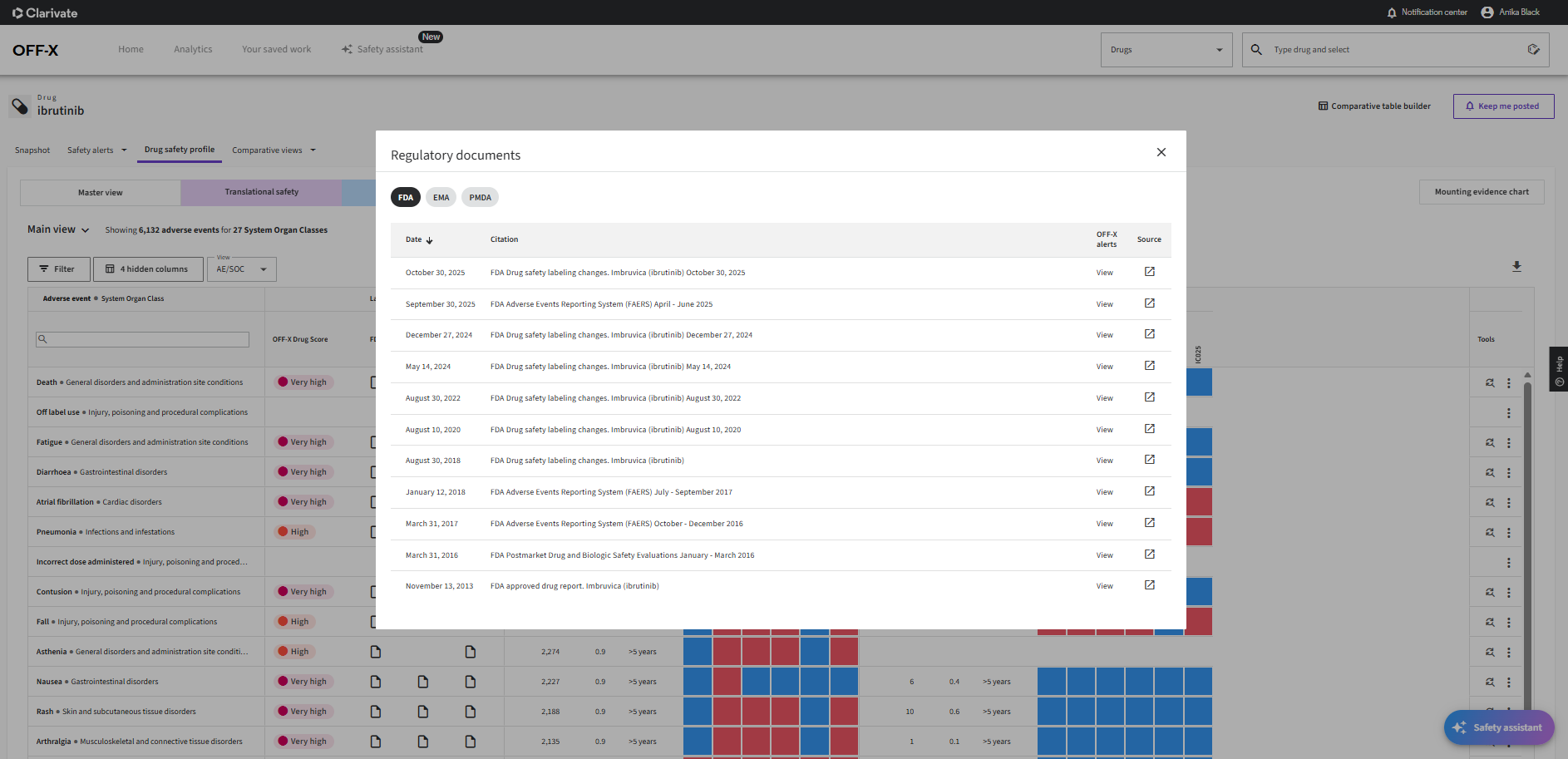Viewport: 1568px width, 759px height.
Task: Open source link for October 30, 2025 document
Action: pyautogui.click(x=1149, y=272)
